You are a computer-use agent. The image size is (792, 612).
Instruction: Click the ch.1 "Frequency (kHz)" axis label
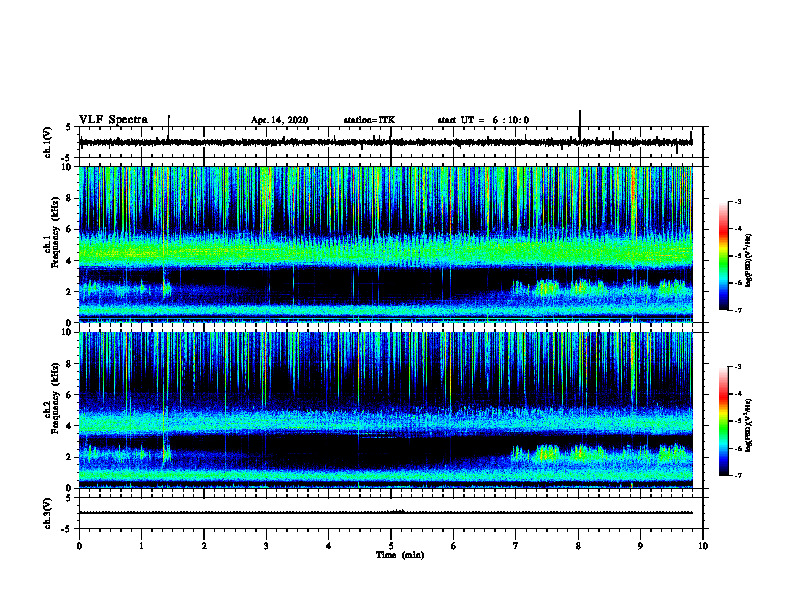[55, 232]
